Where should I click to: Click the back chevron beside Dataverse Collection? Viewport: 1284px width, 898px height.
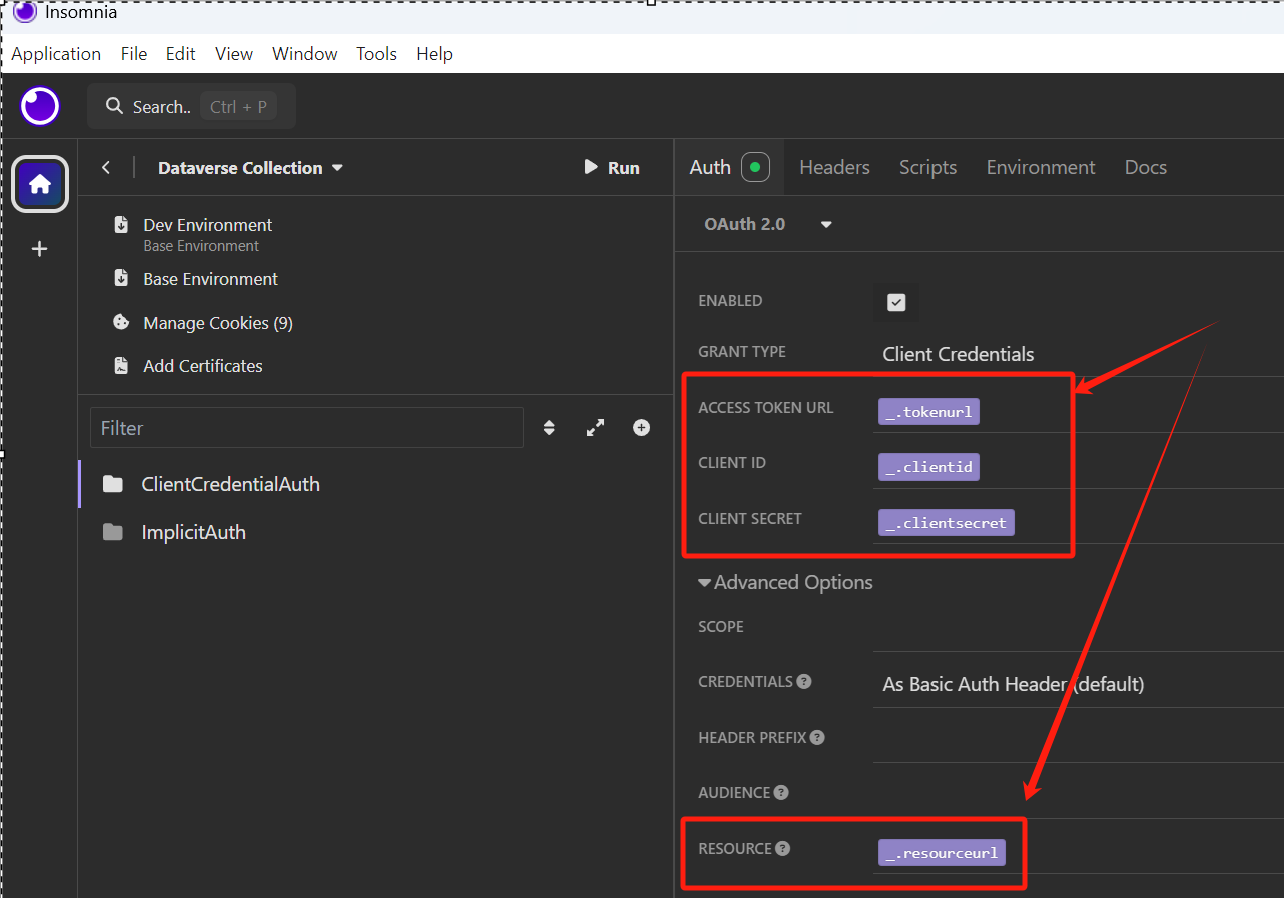[x=106, y=168]
